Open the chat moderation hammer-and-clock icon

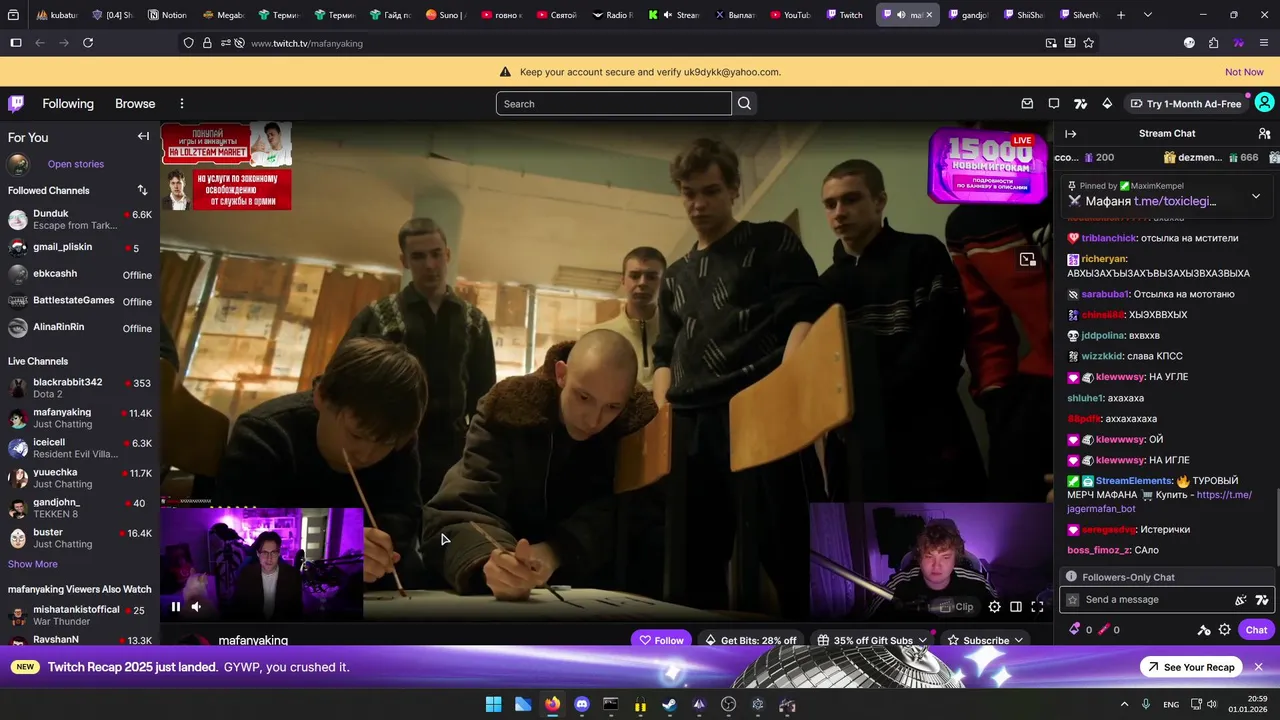(x=1204, y=630)
